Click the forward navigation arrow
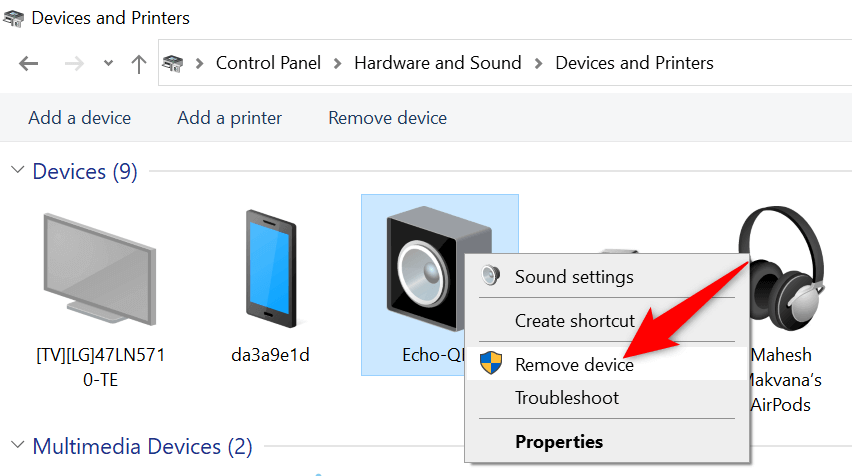852x476 pixels. [x=74, y=63]
